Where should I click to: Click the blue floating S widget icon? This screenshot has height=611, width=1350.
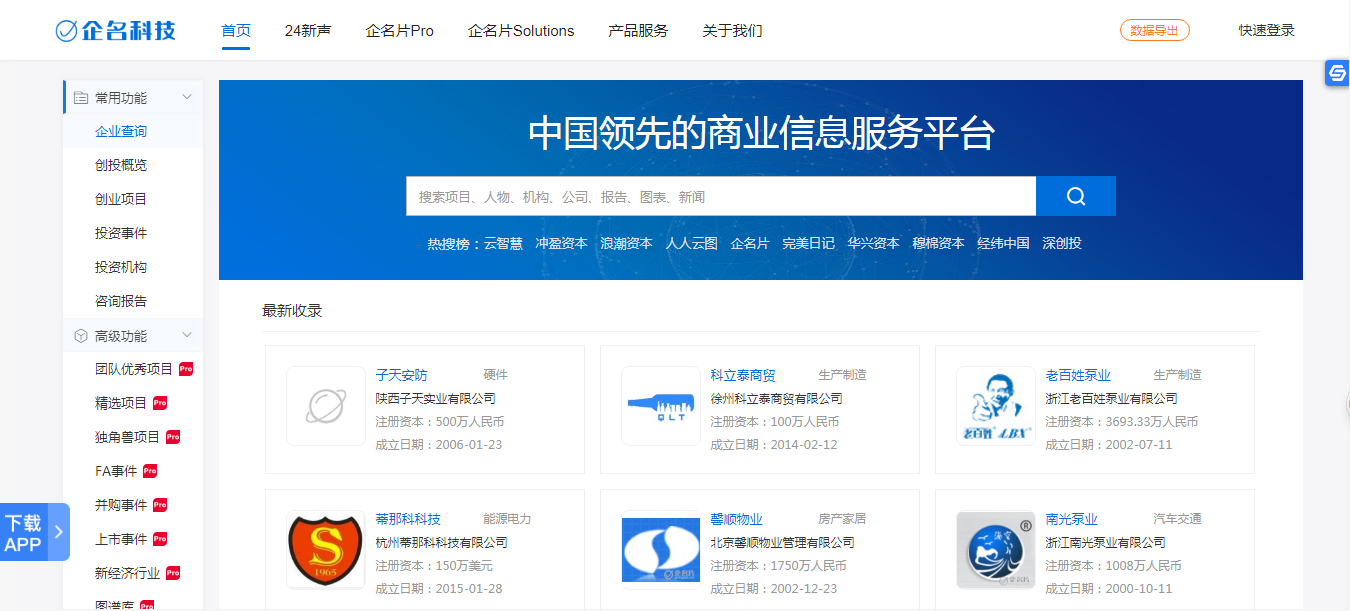1337,73
